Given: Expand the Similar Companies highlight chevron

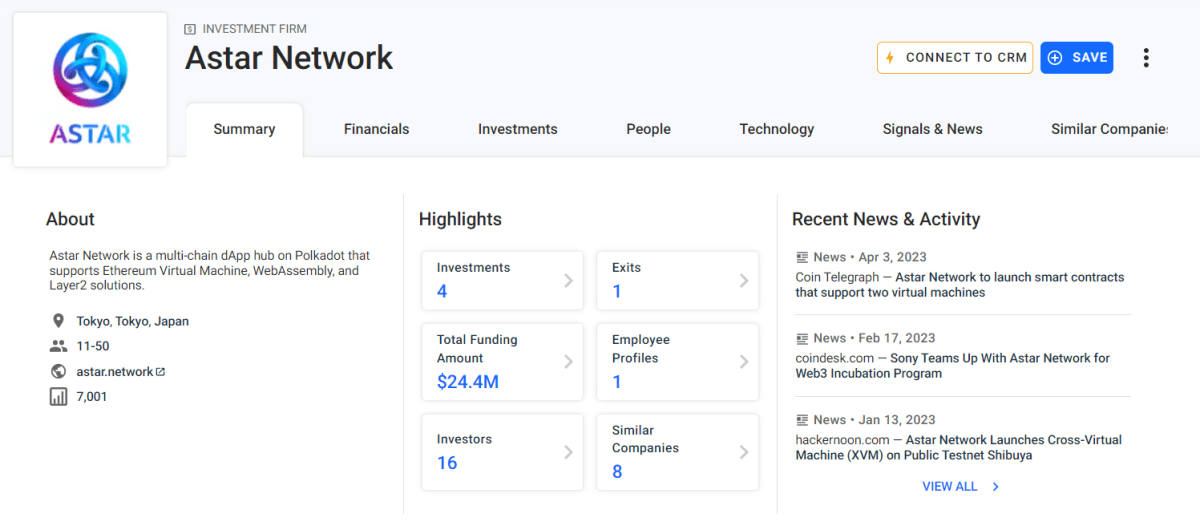Looking at the screenshot, I should tap(744, 452).
